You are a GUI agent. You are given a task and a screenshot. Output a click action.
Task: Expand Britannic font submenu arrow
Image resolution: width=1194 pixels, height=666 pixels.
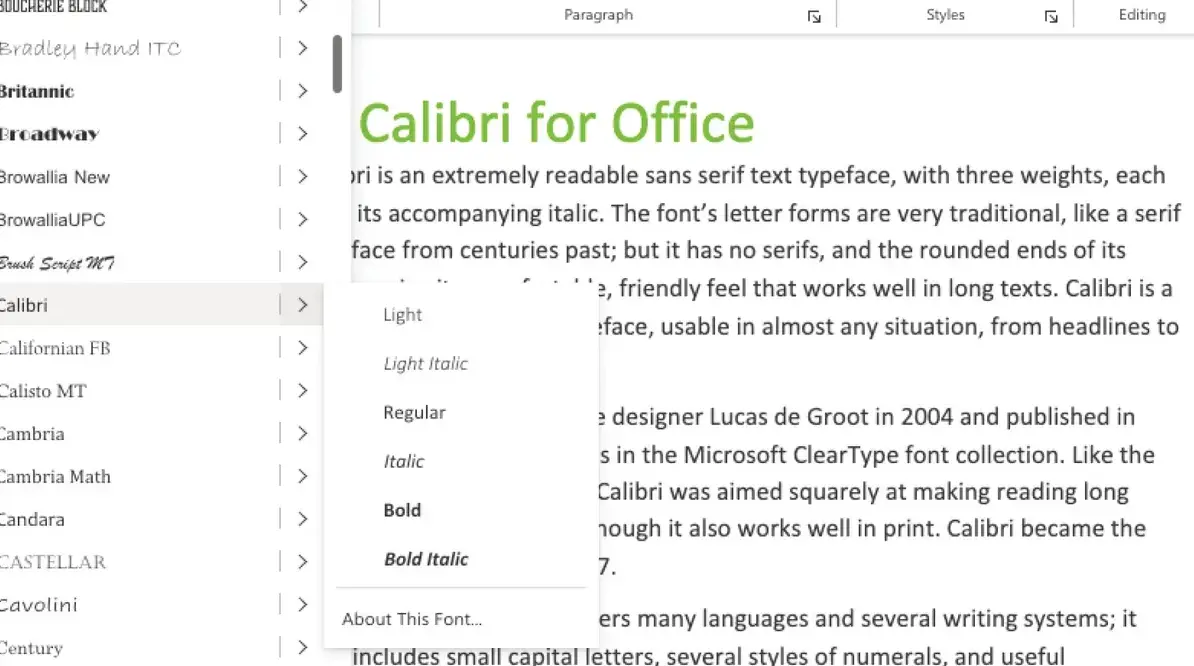coord(302,91)
